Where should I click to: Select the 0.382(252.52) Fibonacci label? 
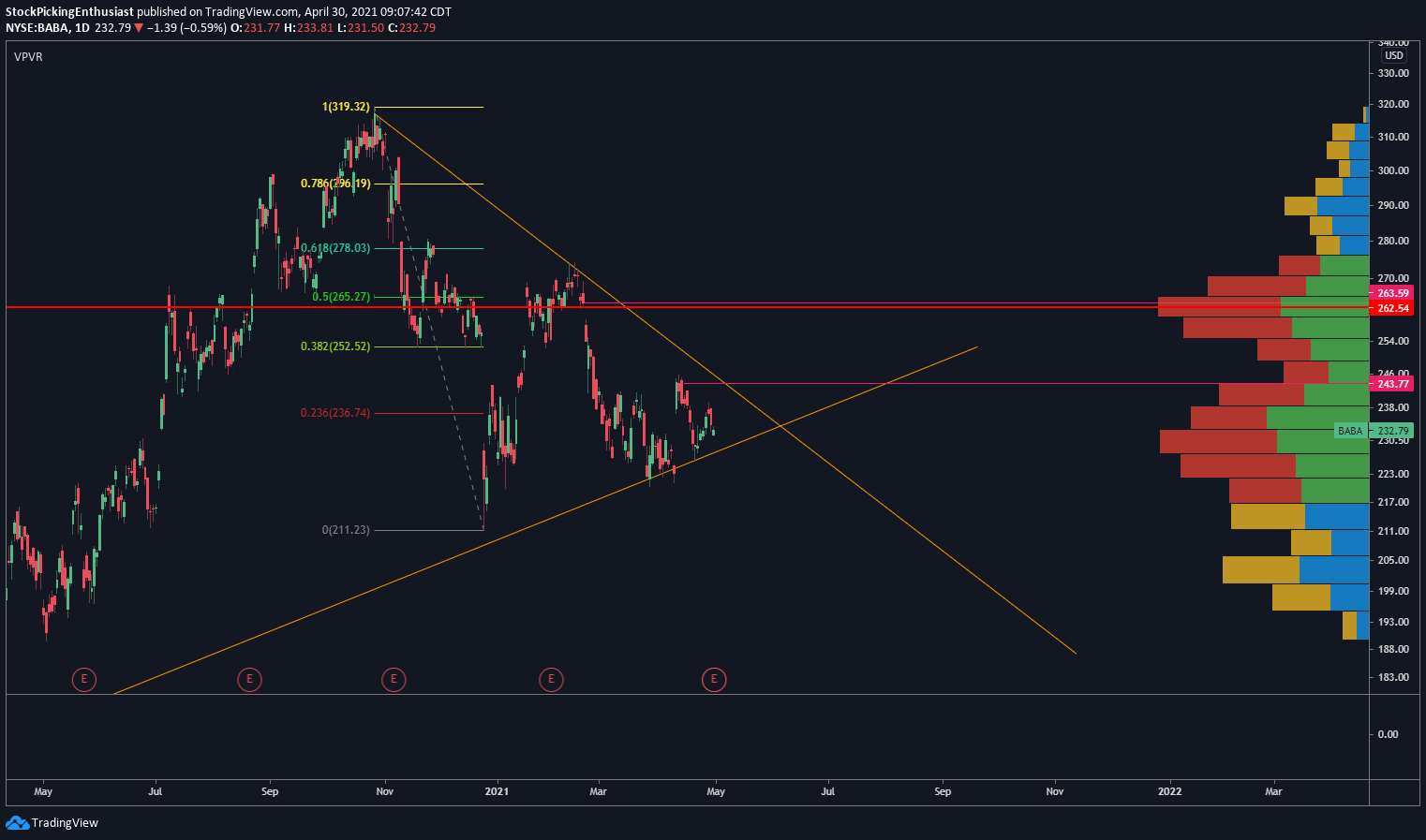(x=335, y=346)
